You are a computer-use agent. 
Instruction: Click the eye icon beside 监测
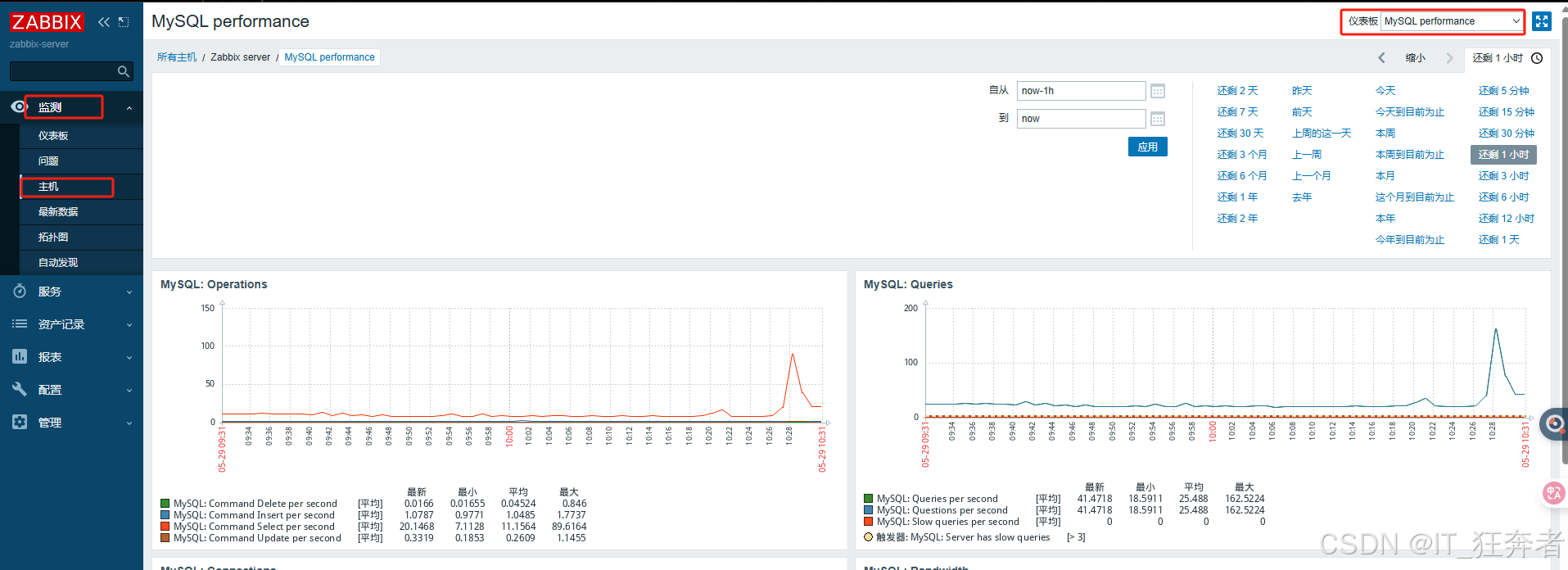click(20, 106)
